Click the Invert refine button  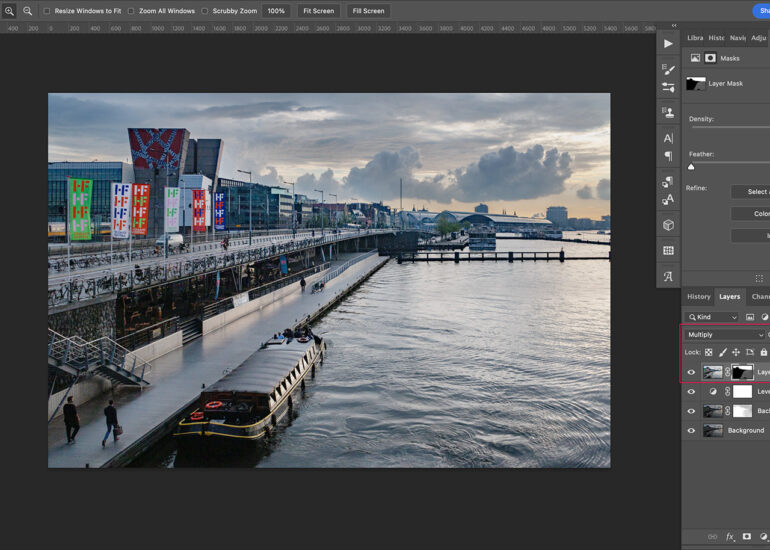pos(750,236)
